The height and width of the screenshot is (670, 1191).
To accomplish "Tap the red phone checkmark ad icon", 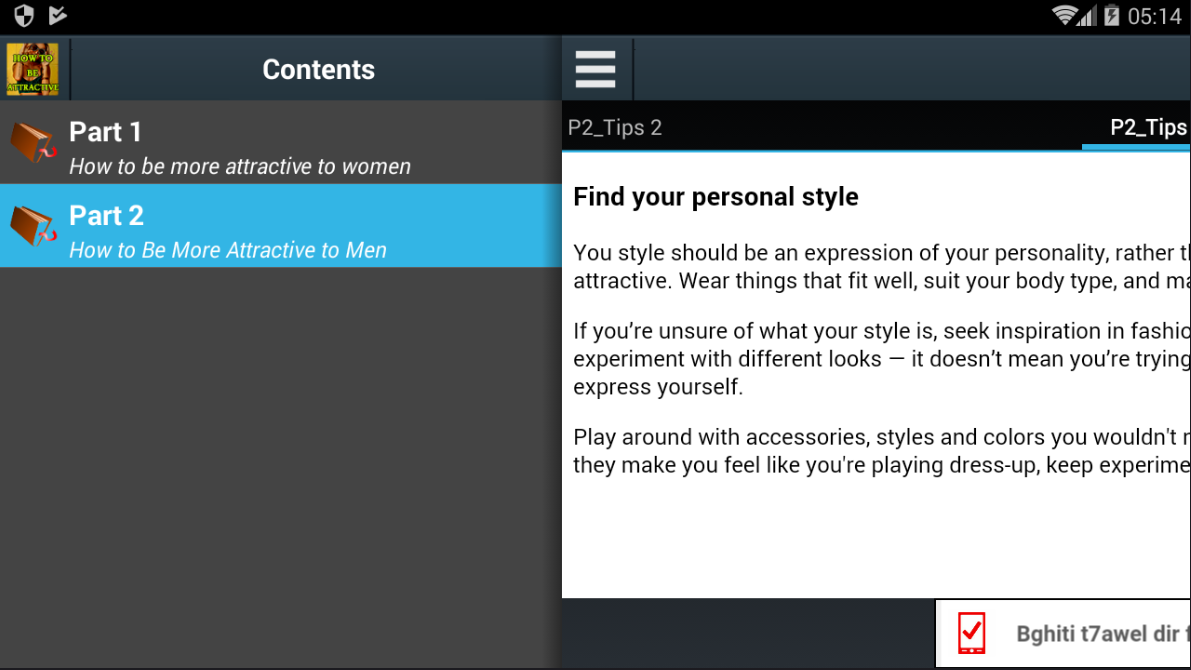I will [971, 633].
